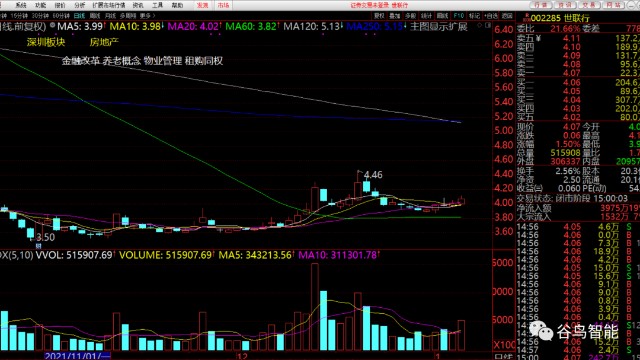Image resolution: width=640 pixels, height=360 pixels.
Task: Click the window icon at chart's top-right corner
Action: (x=488, y=26)
